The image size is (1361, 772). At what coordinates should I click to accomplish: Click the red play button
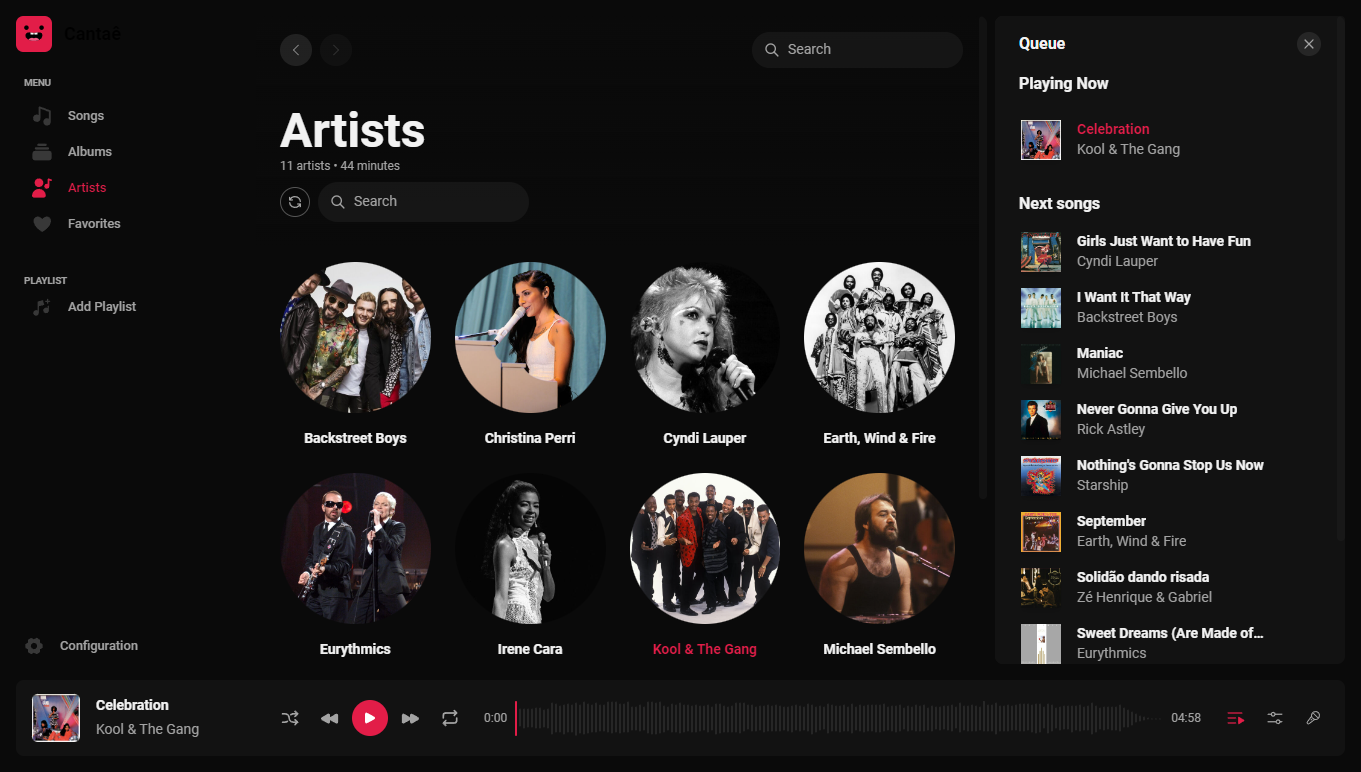coord(370,718)
